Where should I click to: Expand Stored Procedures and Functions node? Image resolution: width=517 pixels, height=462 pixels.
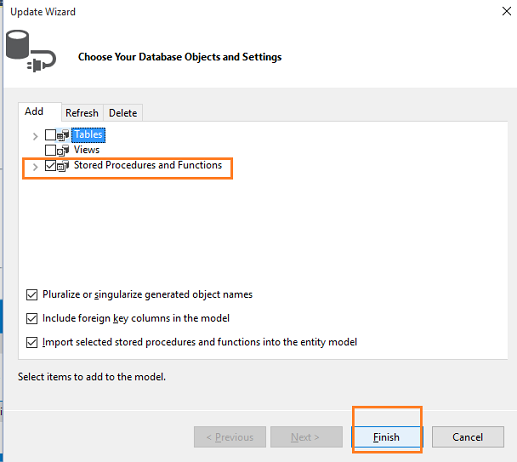[35, 167]
